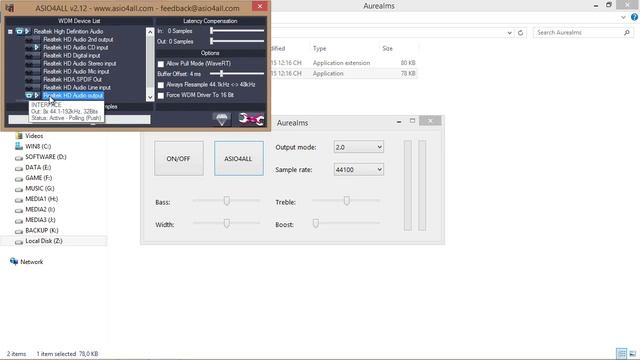Viewport: 640px width, 360px height.
Task: Click device icon beside Realtek HD Digital input
Action: click(32, 56)
